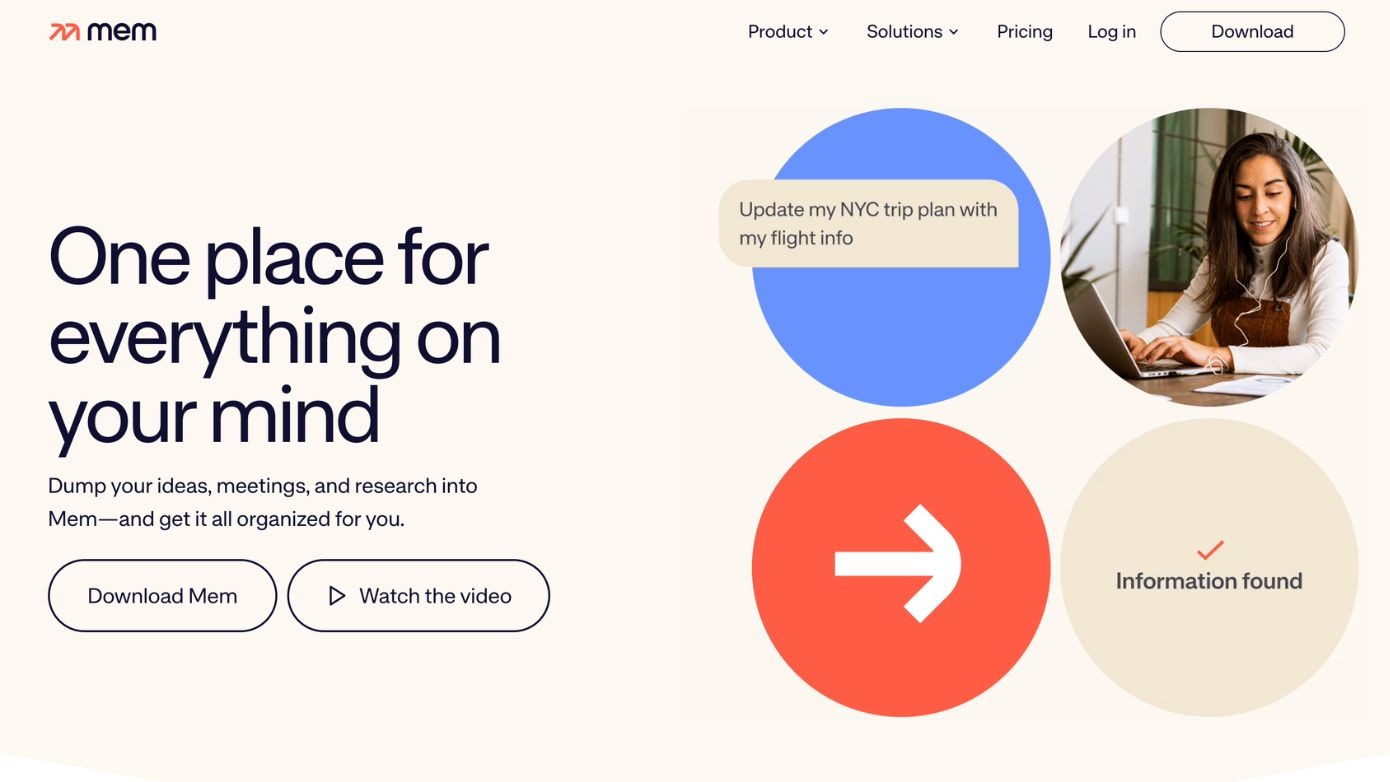Image resolution: width=1390 pixels, height=782 pixels.
Task: Open the Pricing page
Action: (x=1025, y=32)
